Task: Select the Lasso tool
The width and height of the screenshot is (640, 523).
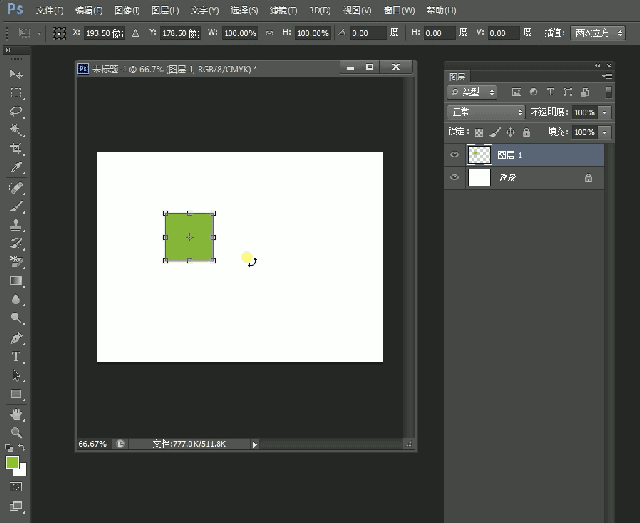Action: pos(16,111)
